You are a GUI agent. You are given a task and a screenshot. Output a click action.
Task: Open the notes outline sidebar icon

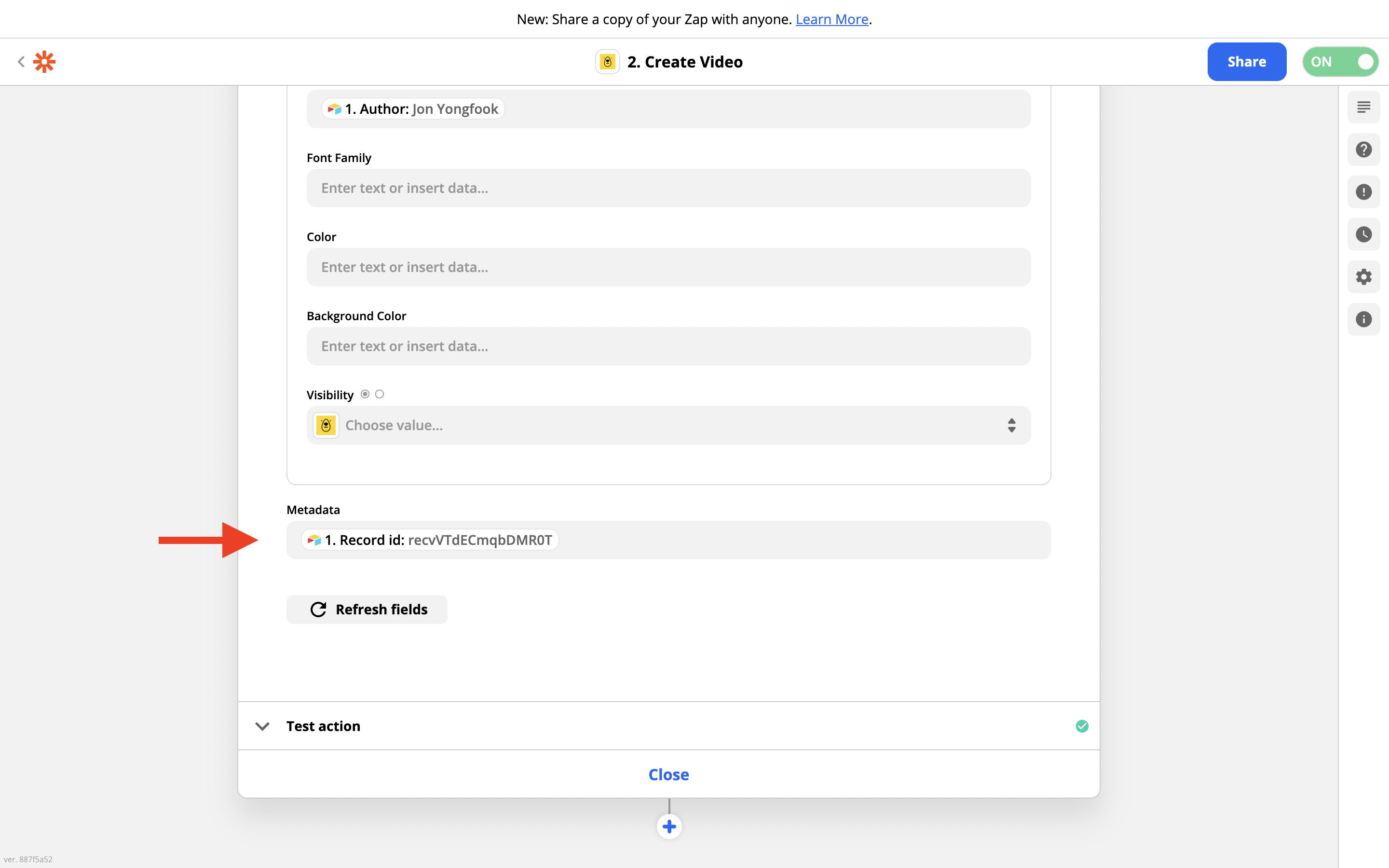click(x=1363, y=107)
